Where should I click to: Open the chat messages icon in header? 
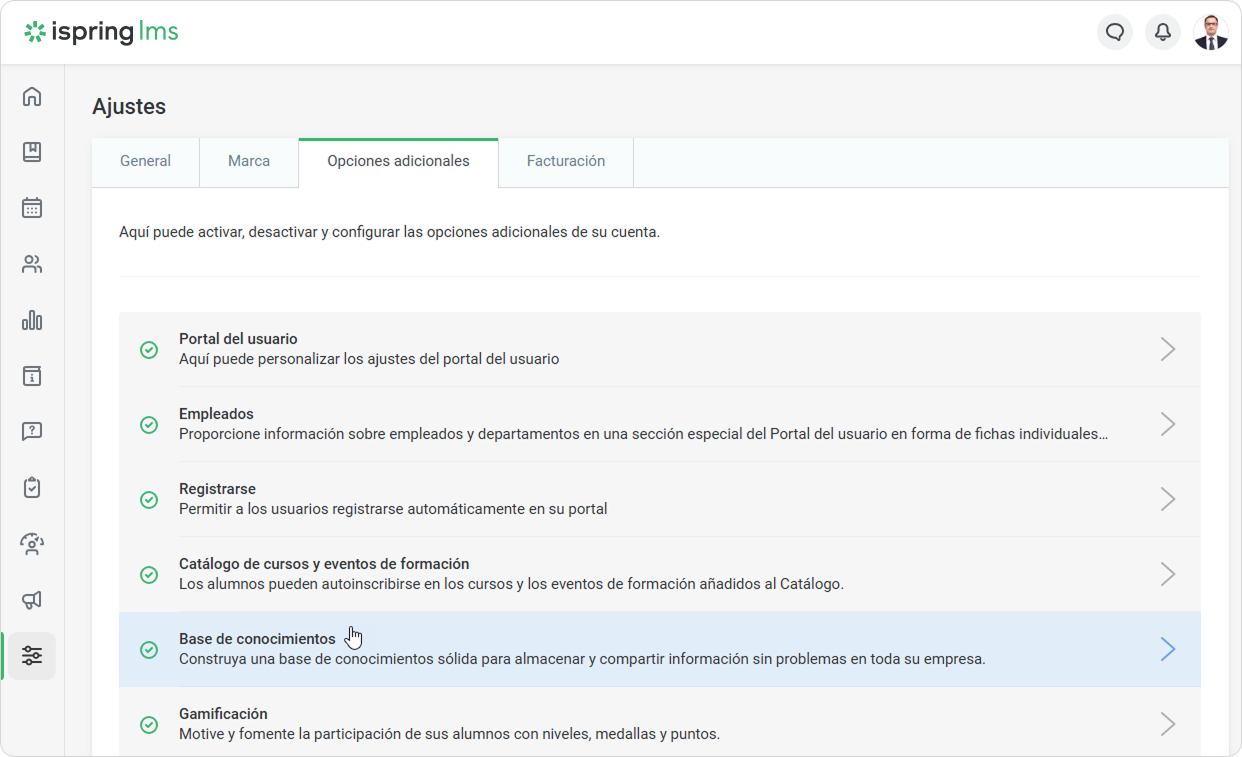click(x=1115, y=32)
